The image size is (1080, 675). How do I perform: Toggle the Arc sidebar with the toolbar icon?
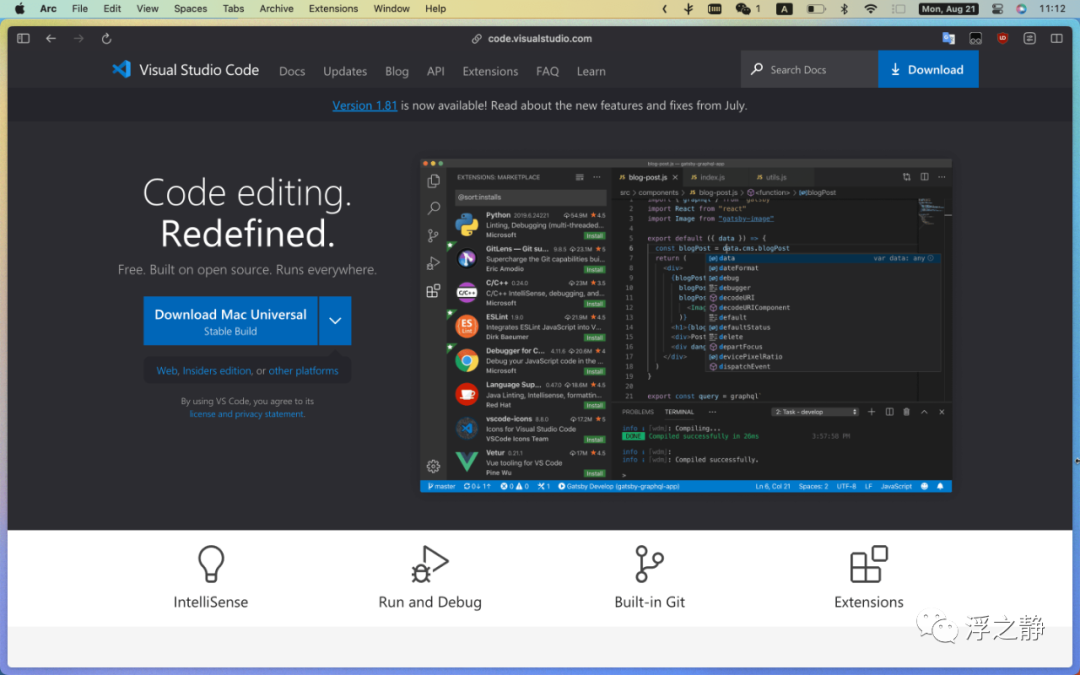click(x=23, y=39)
